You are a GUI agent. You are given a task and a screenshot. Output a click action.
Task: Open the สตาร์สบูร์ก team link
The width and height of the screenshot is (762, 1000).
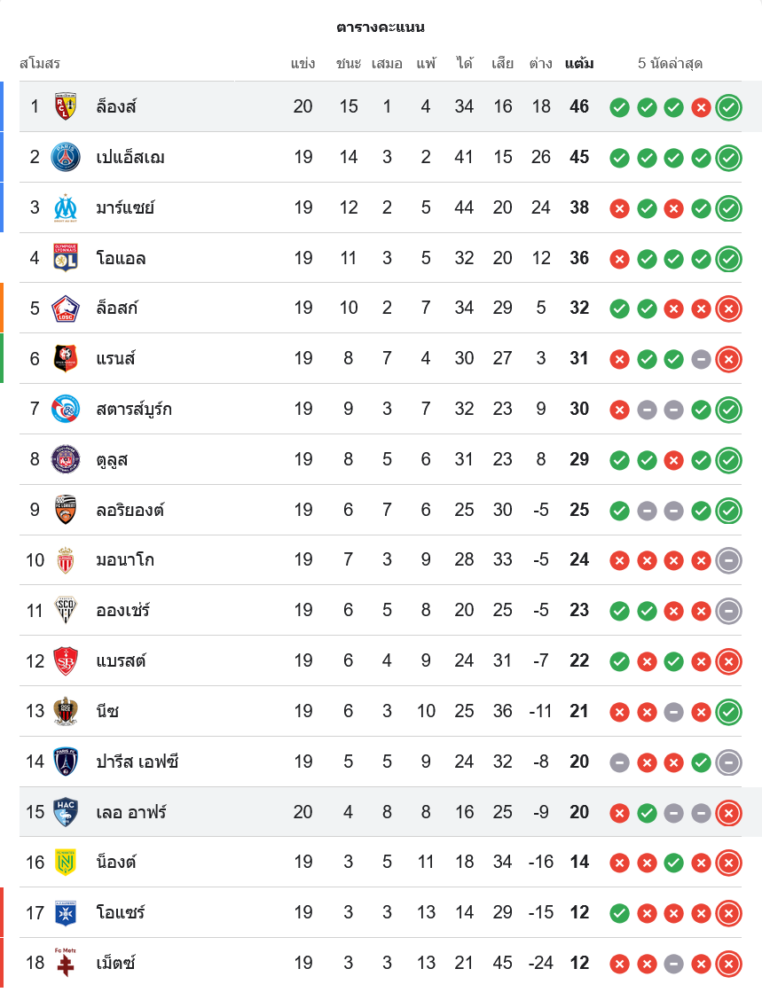[134, 409]
